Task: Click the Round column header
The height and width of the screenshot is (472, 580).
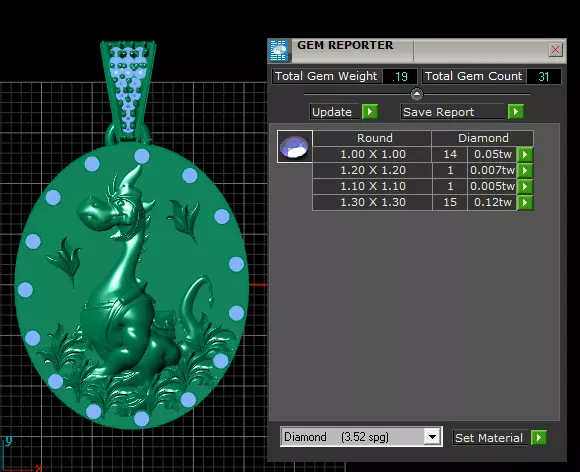Action: tap(372, 138)
